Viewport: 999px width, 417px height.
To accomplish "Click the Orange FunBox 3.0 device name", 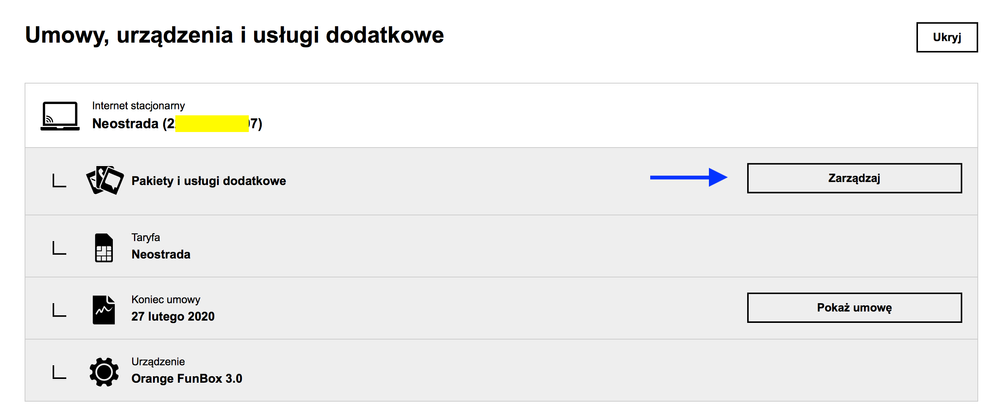I will tap(187, 379).
